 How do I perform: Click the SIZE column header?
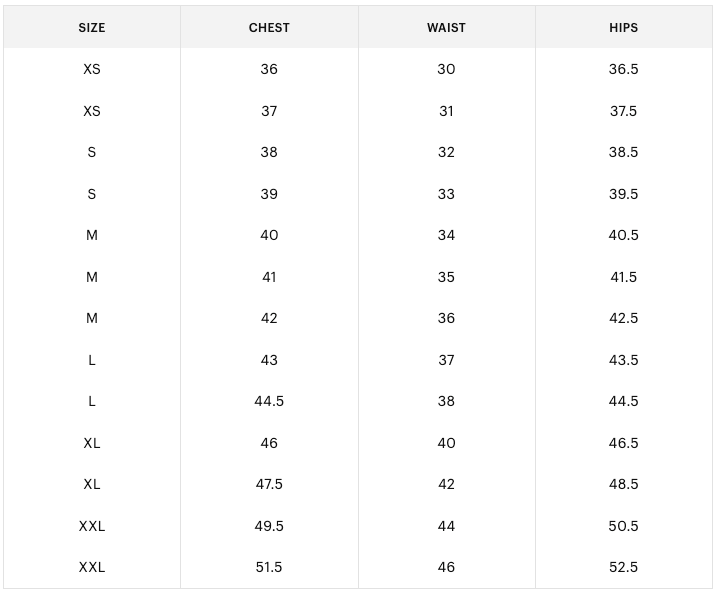pyautogui.click(x=92, y=28)
